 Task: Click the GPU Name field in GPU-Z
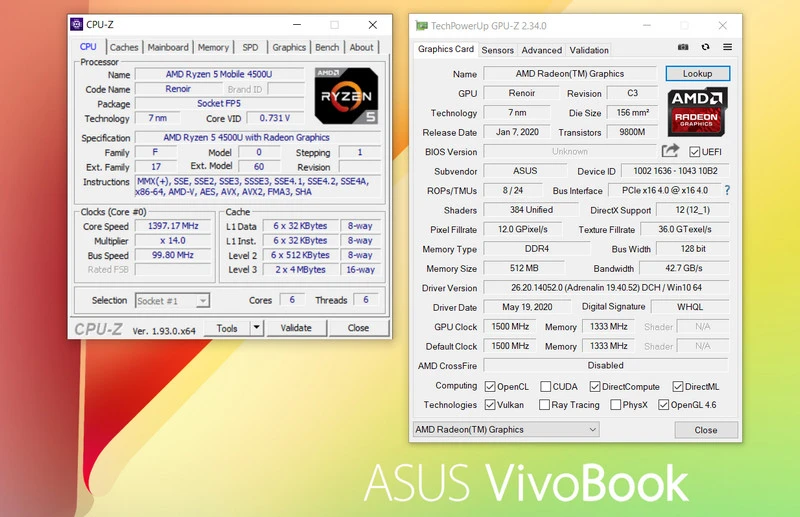click(569, 74)
